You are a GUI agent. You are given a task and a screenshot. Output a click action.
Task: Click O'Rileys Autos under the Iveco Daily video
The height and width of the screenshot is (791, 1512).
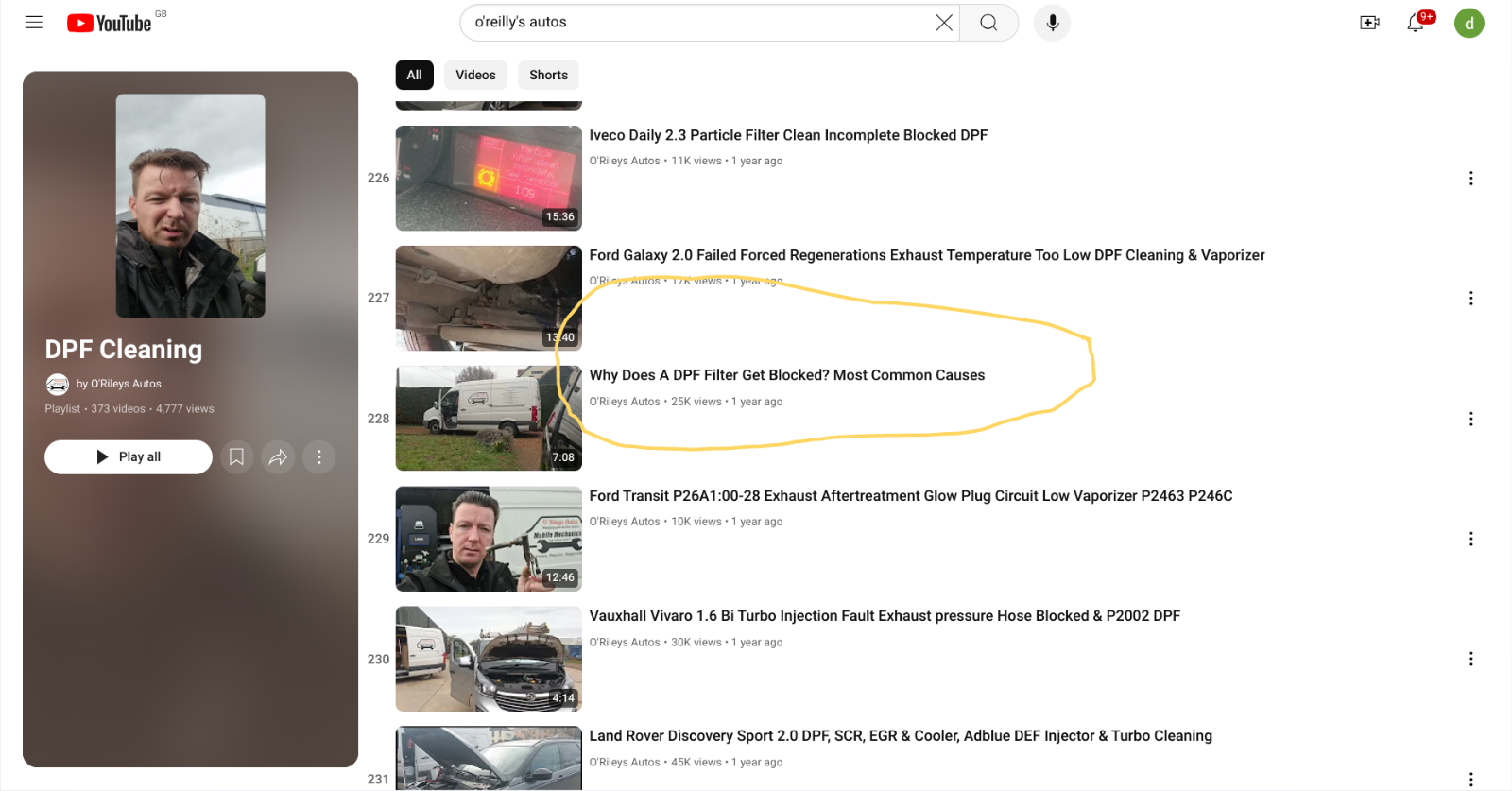tap(625, 161)
